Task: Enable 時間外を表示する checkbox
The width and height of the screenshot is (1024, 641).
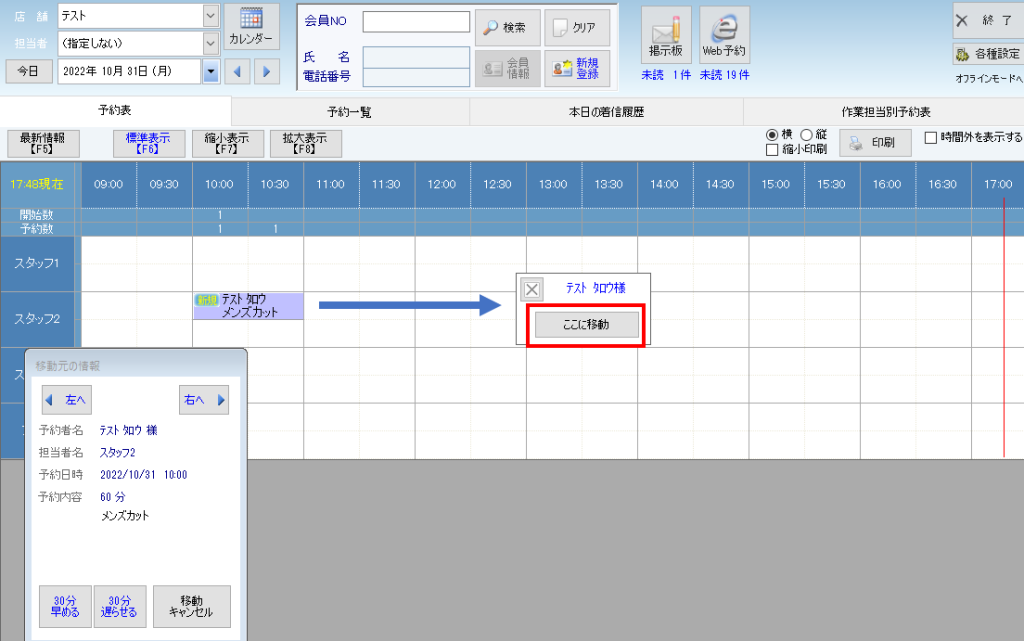Action: click(930, 138)
